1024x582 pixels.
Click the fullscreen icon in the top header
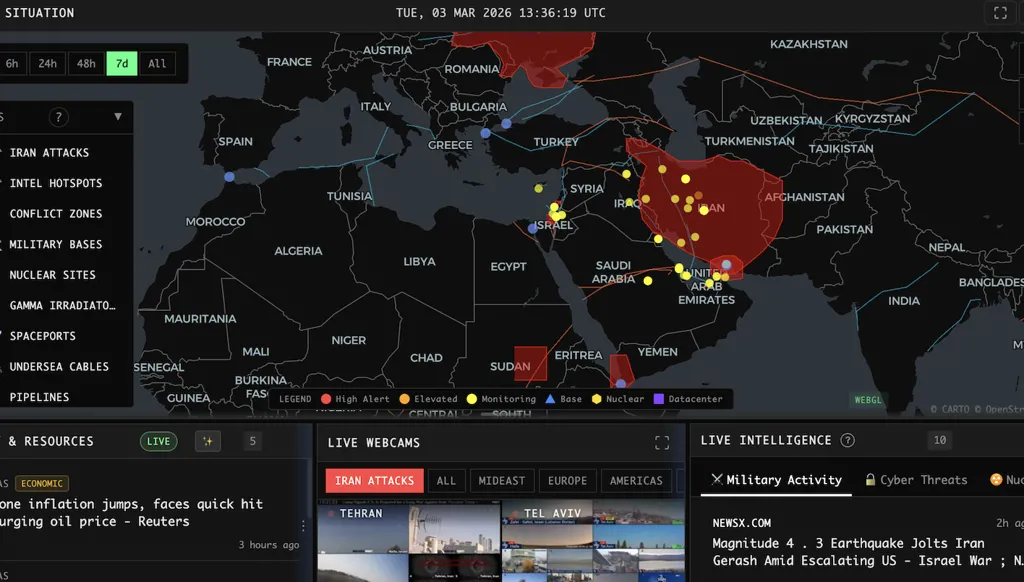(1000, 13)
